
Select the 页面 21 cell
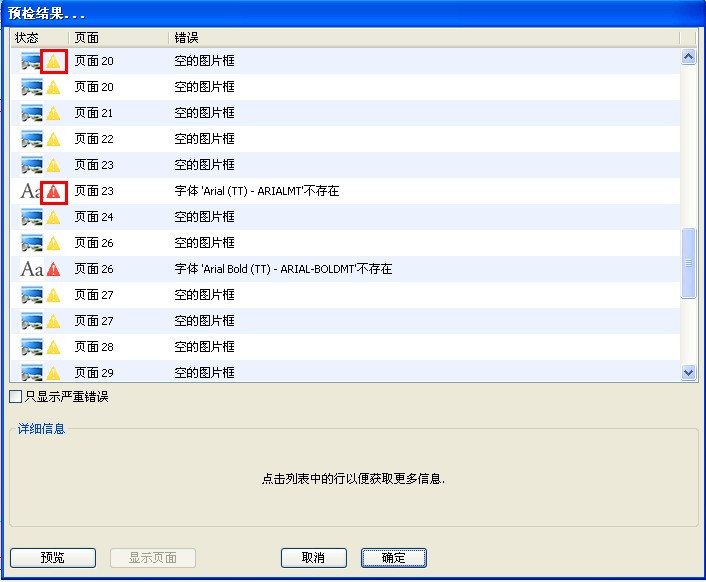coord(94,113)
